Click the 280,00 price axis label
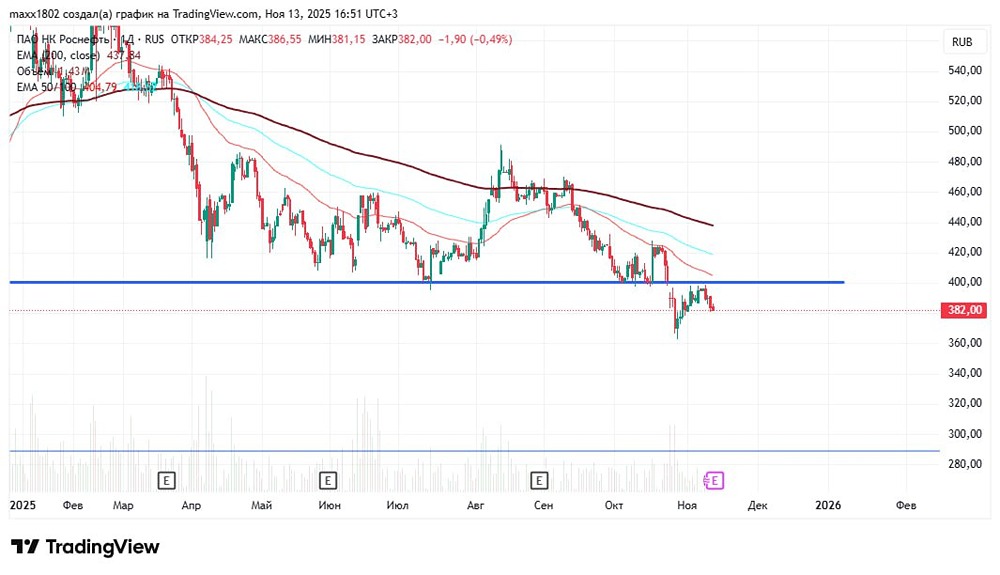The height and width of the screenshot is (575, 1000). tap(965, 464)
